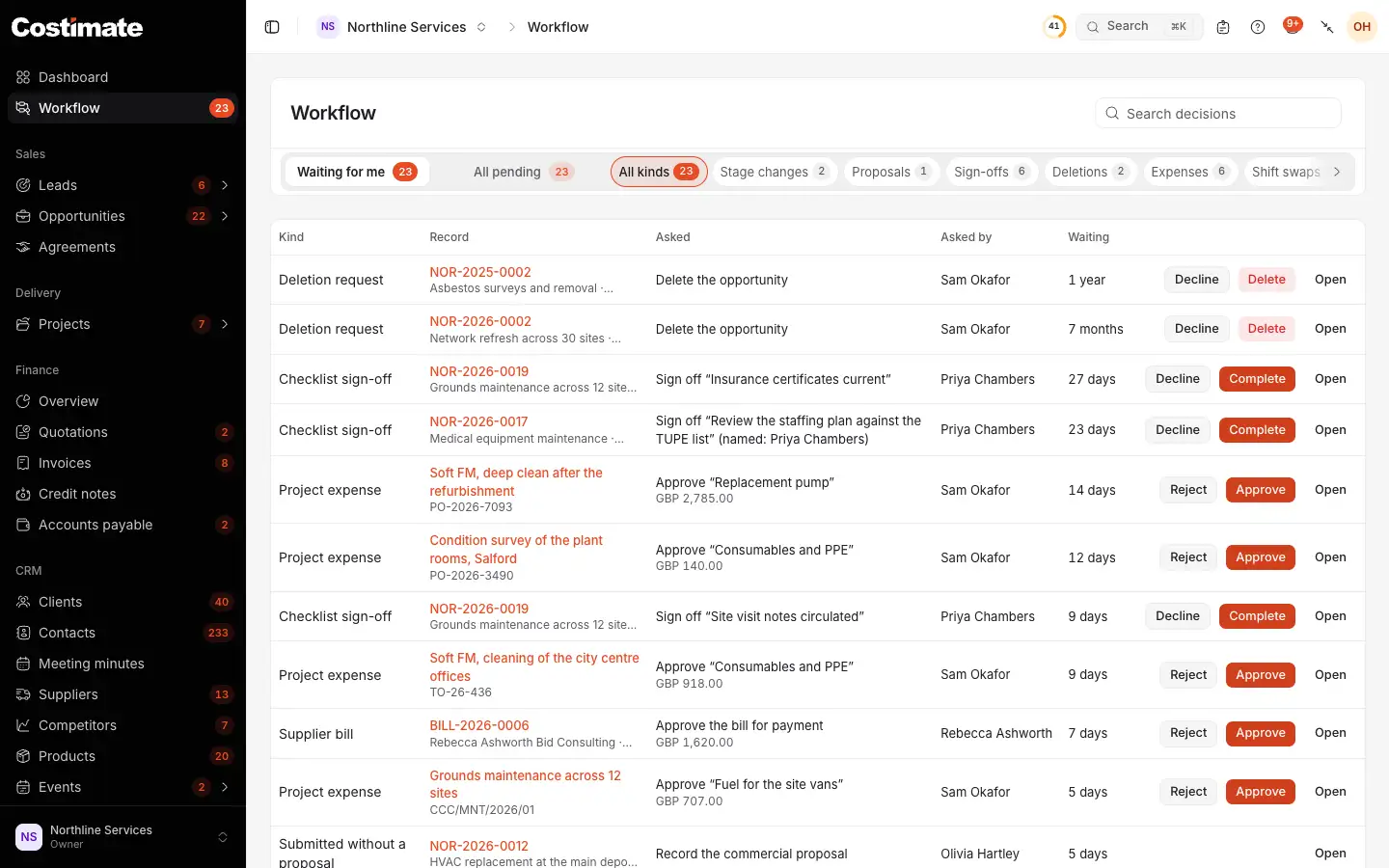The image size is (1389, 868).
Task: Filter by Expenses
Action: click(x=1189, y=172)
